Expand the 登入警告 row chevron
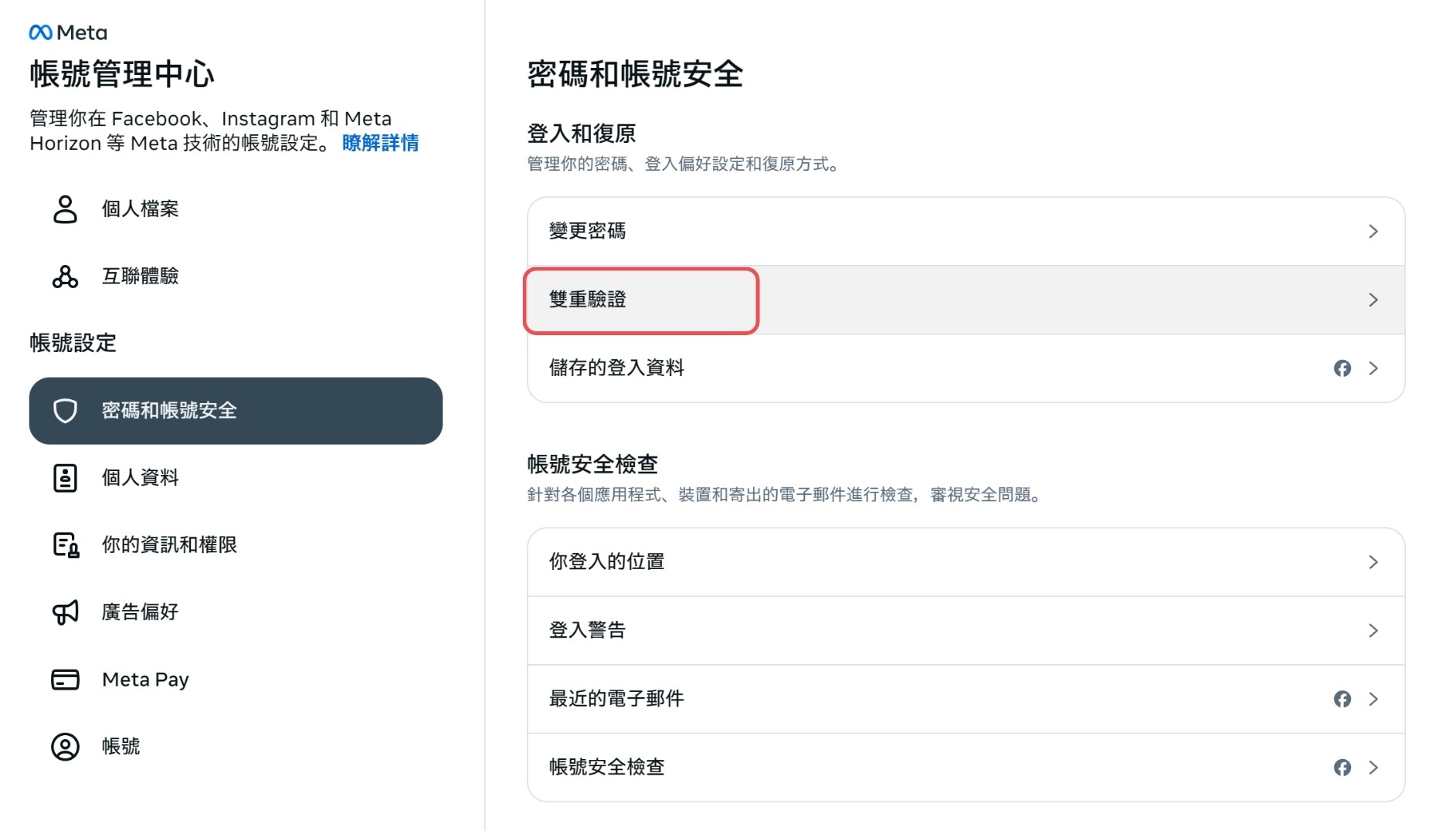Image resolution: width=1456 pixels, height=834 pixels. pyautogui.click(x=1373, y=631)
